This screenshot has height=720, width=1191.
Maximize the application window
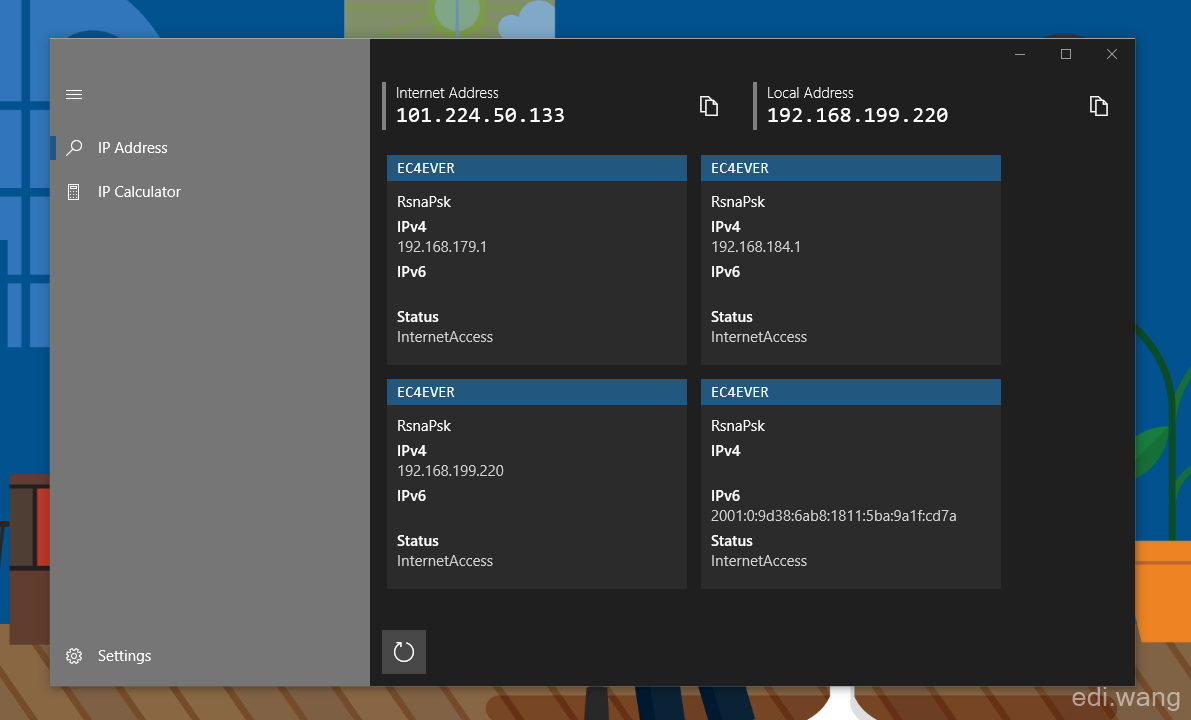[x=1066, y=54]
